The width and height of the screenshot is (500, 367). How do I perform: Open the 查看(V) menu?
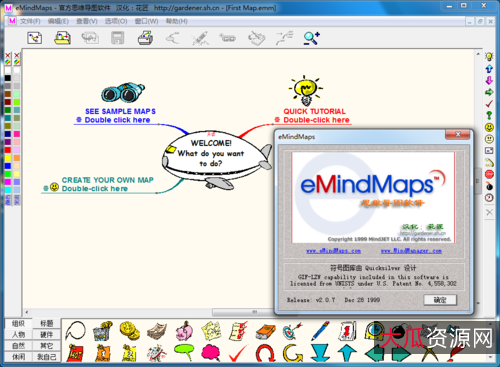(x=87, y=21)
